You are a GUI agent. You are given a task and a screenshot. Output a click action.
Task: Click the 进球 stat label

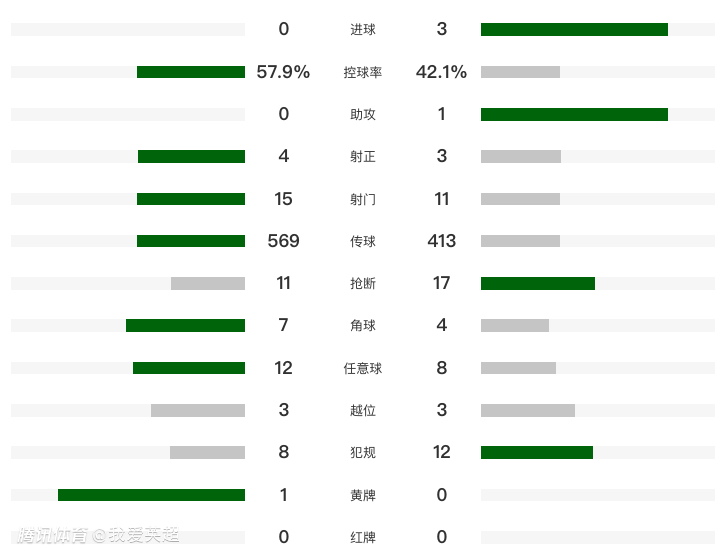point(363,30)
